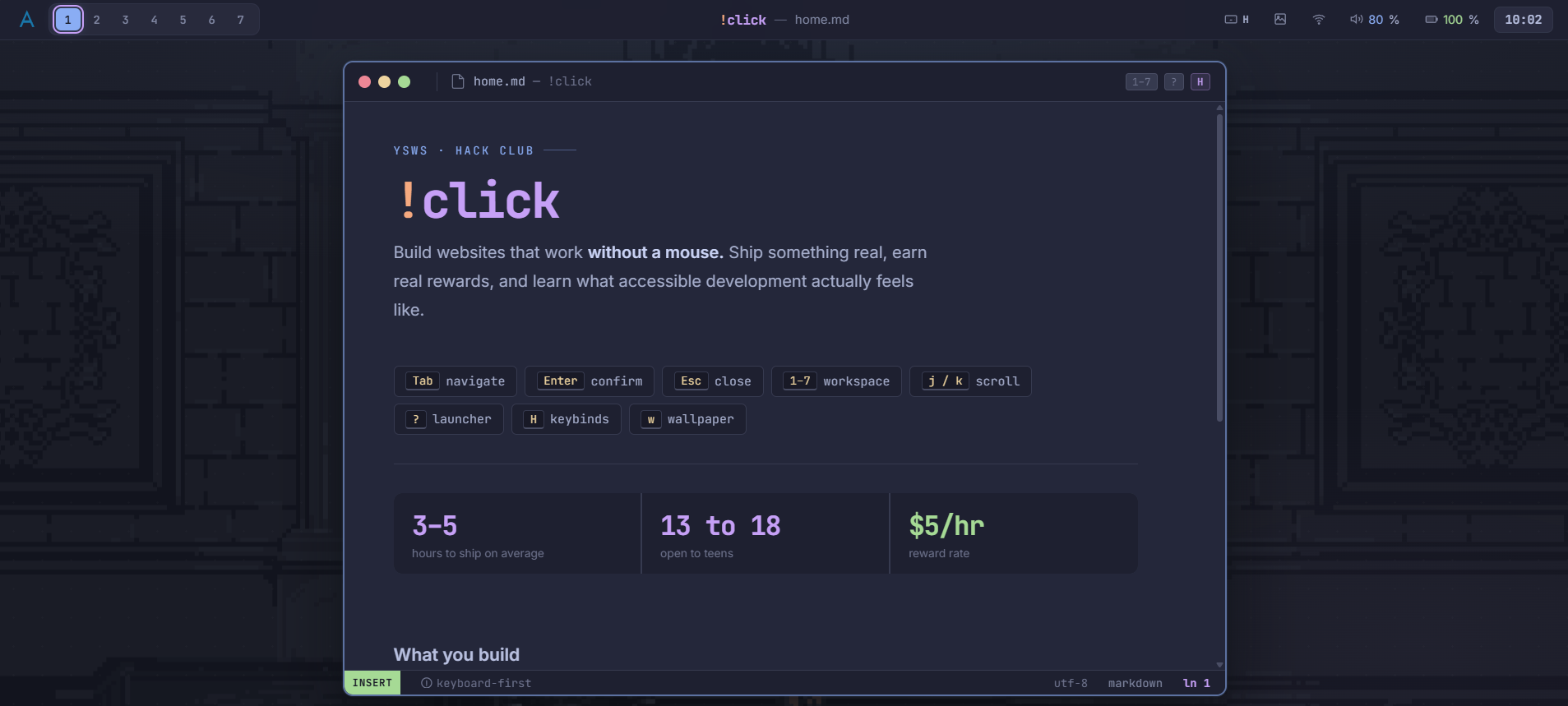This screenshot has width=1568, height=706.
Task: Open the keyboard H indicator in top bar
Action: point(1237,20)
